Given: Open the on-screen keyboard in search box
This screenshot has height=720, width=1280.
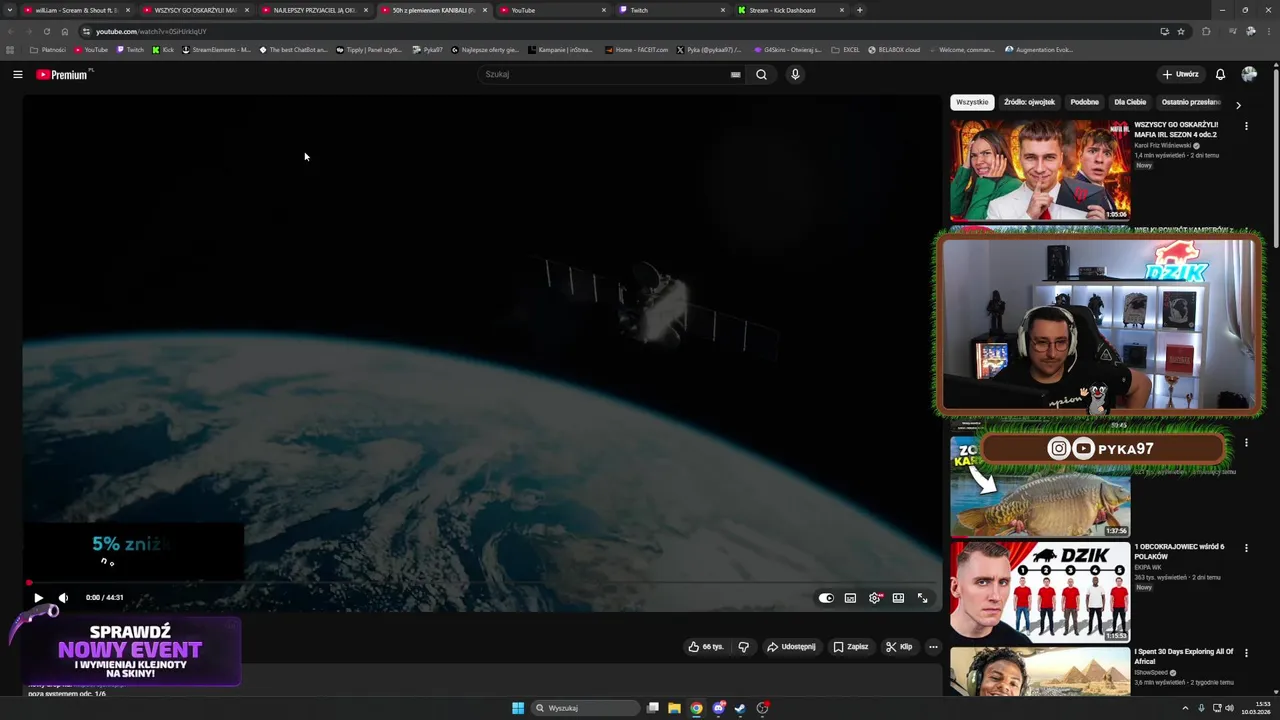Looking at the screenshot, I should coord(735,74).
